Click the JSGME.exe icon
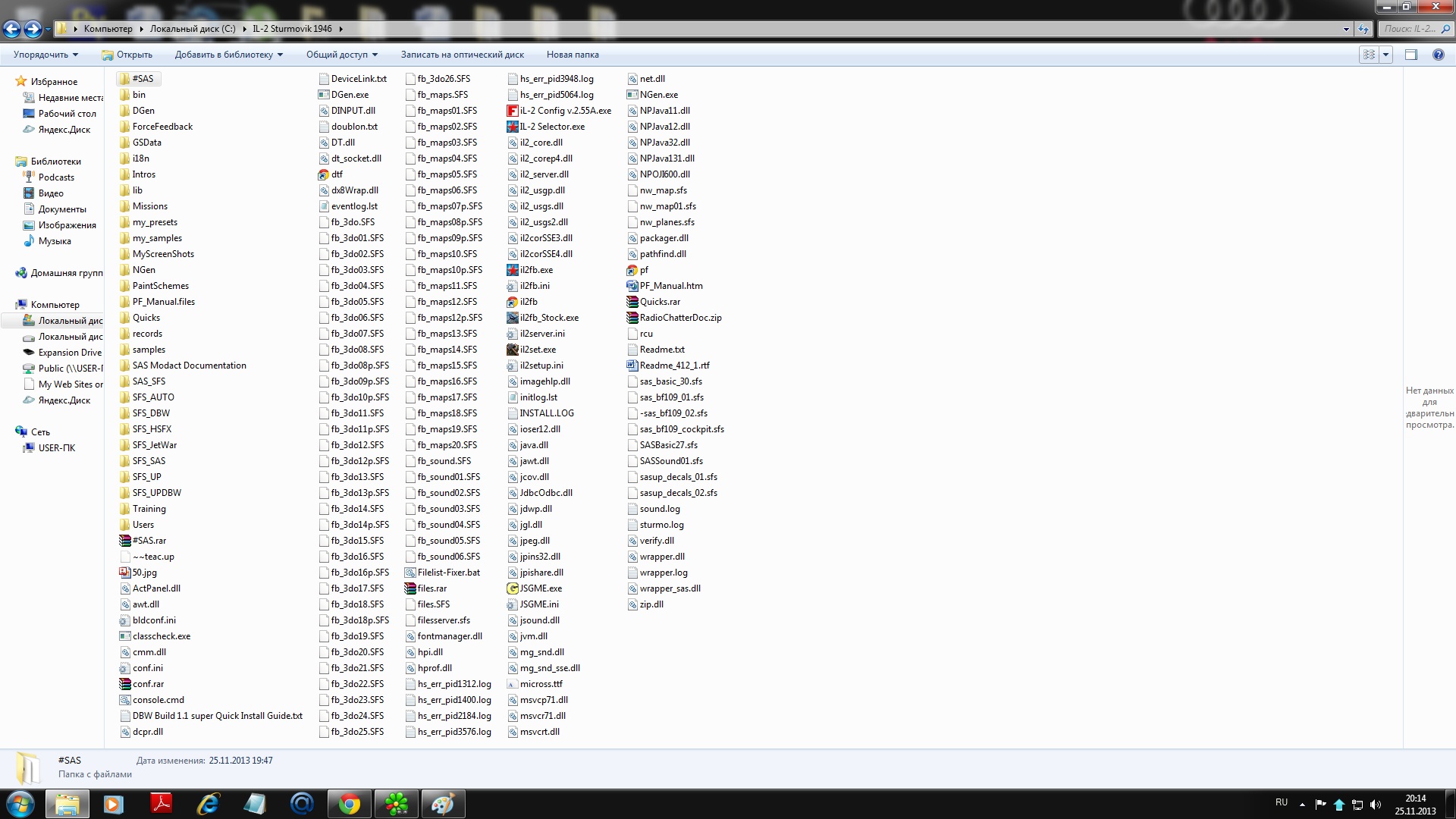Image resolution: width=1456 pixels, height=819 pixels. pyautogui.click(x=513, y=588)
